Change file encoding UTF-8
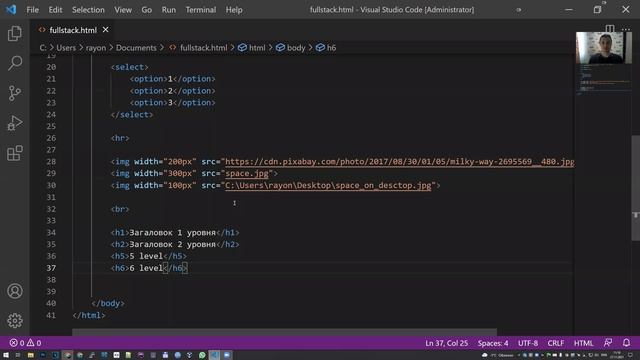Viewport: 640px width, 360px height. pos(528,343)
